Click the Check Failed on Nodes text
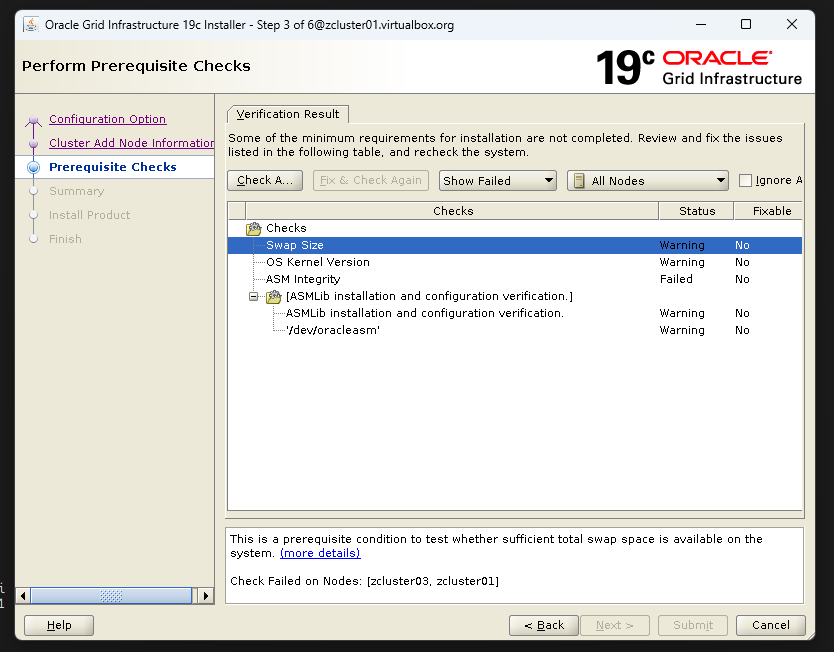Image resolution: width=834 pixels, height=652 pixels. tap(364, 581)
